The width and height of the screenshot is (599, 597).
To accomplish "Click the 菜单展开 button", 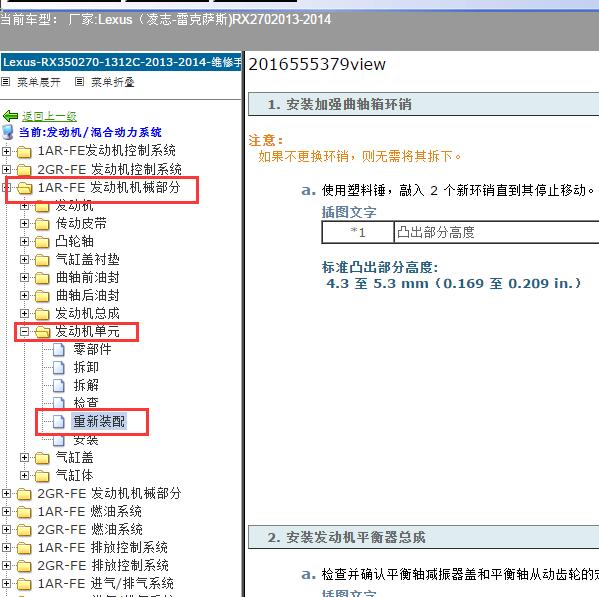I will 39,82.
